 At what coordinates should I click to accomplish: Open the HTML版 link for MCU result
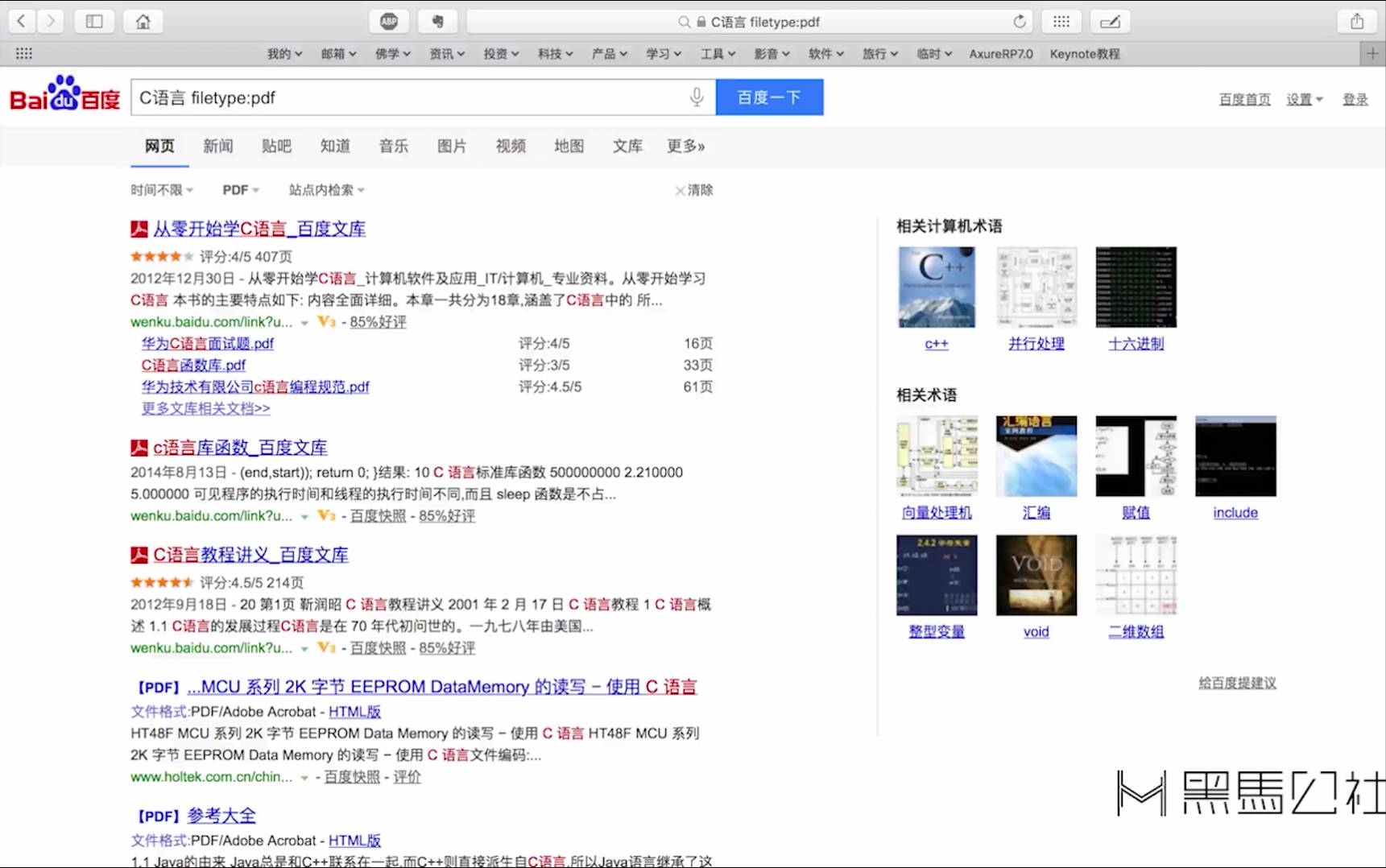[x=354, y=712]
